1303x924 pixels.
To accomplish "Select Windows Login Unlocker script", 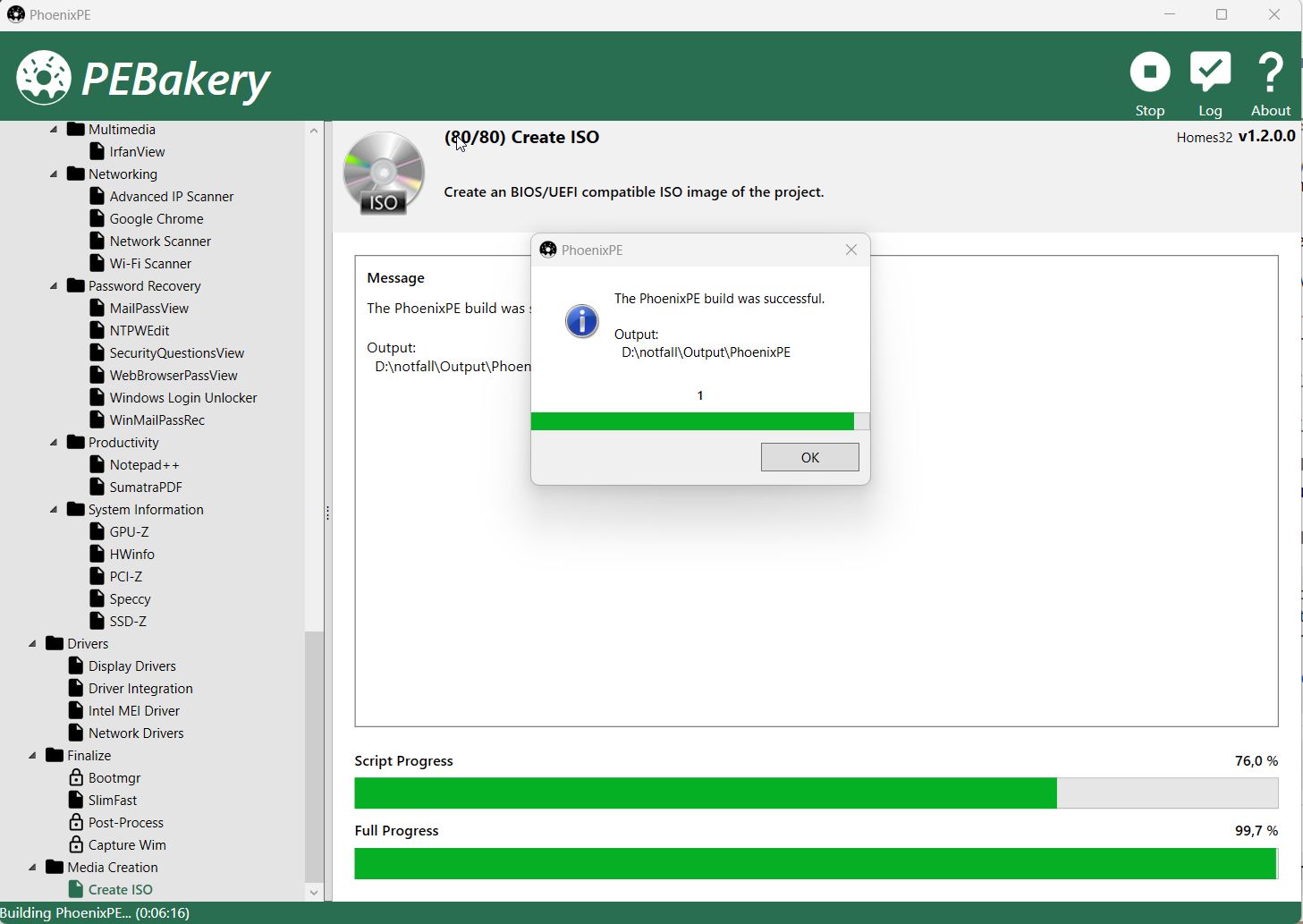I will [183, 397].
